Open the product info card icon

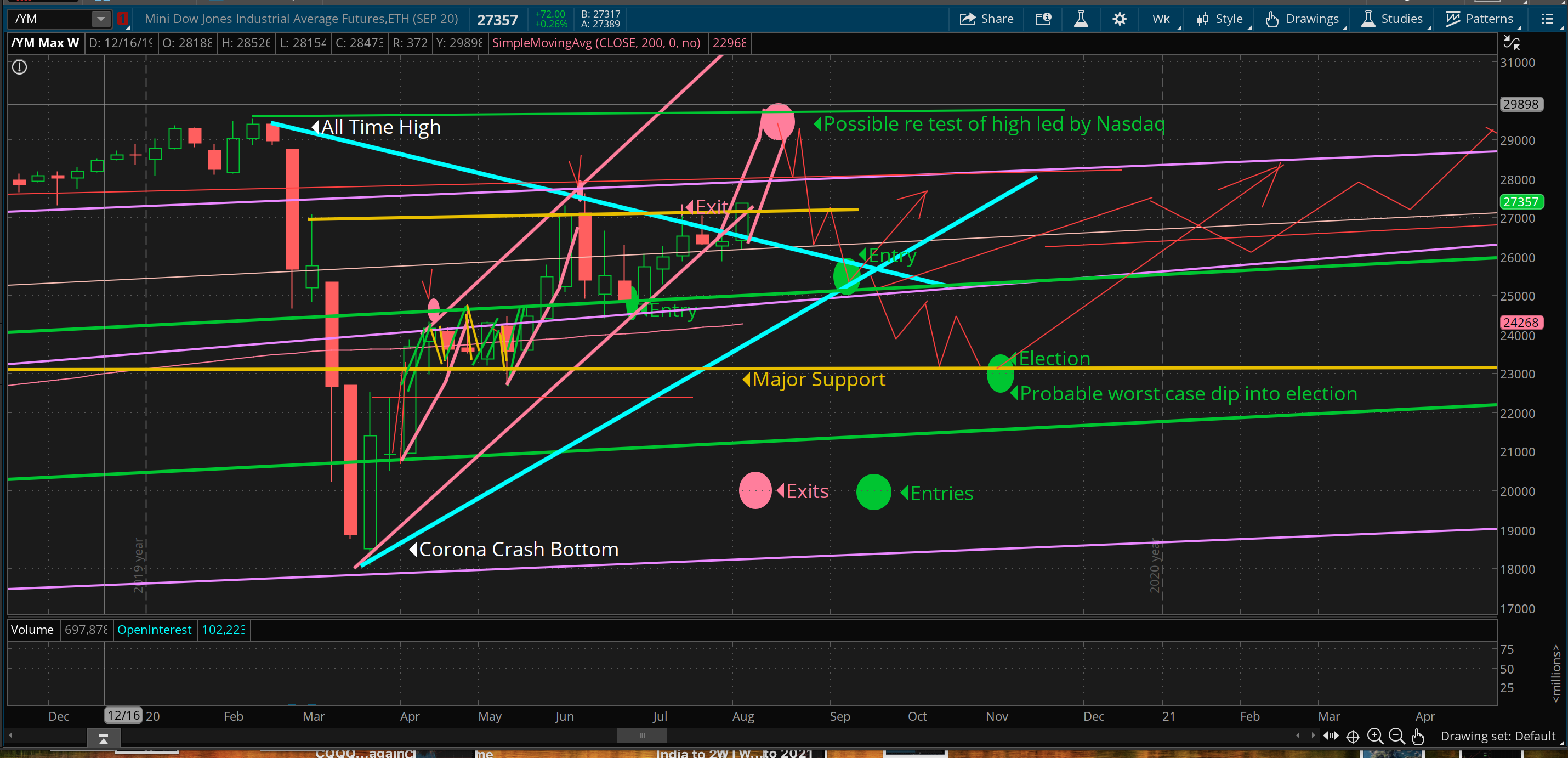point(1043,19)
